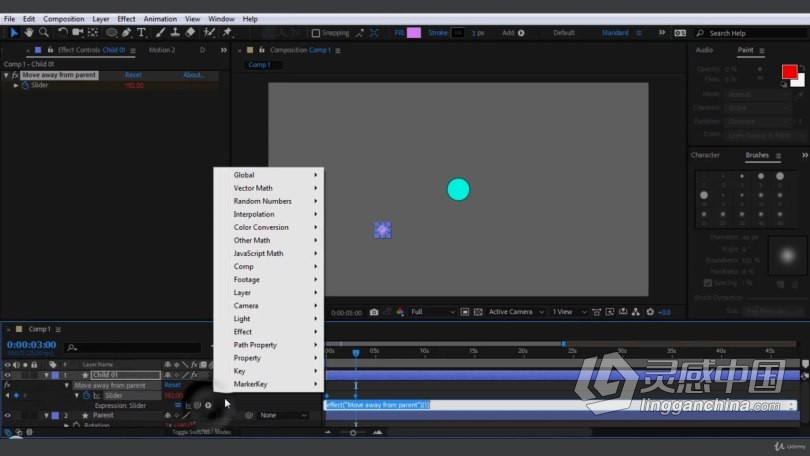Screen dimensions: 810x456
Task: Click Toggle Switches / Modes button
Action: point(201,432)
